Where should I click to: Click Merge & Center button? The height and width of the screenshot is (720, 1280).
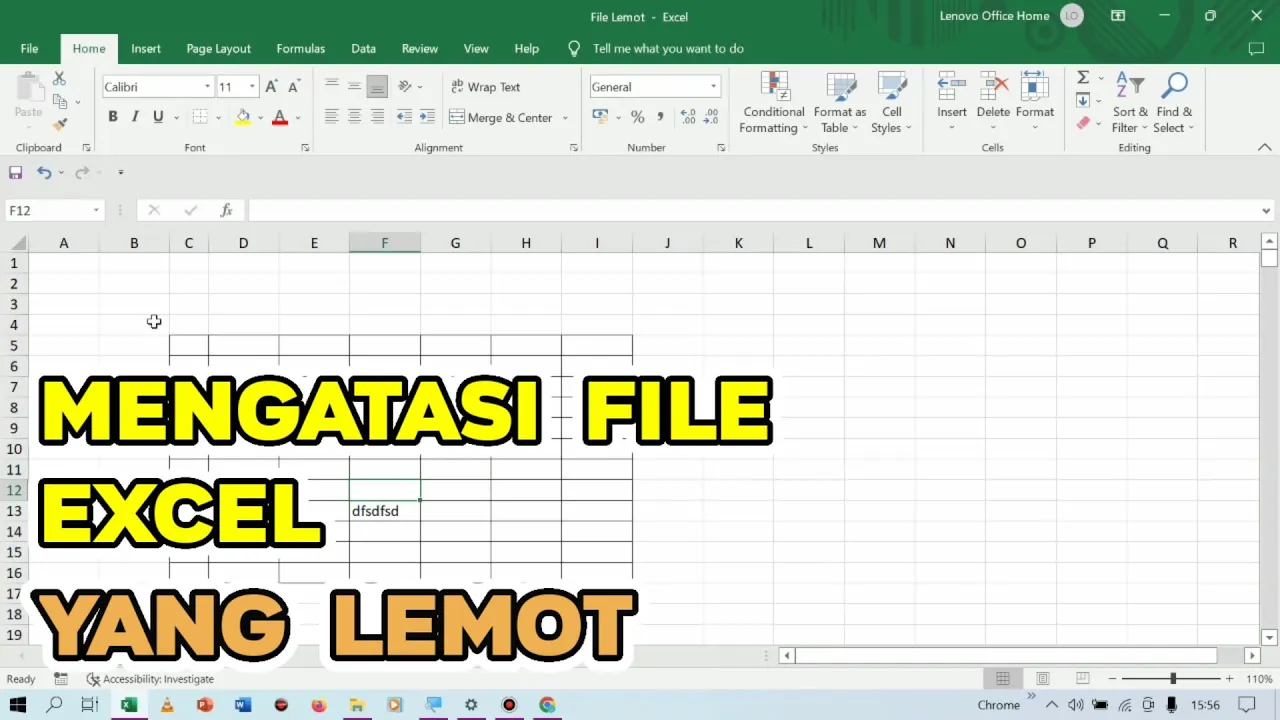(501, 118)
